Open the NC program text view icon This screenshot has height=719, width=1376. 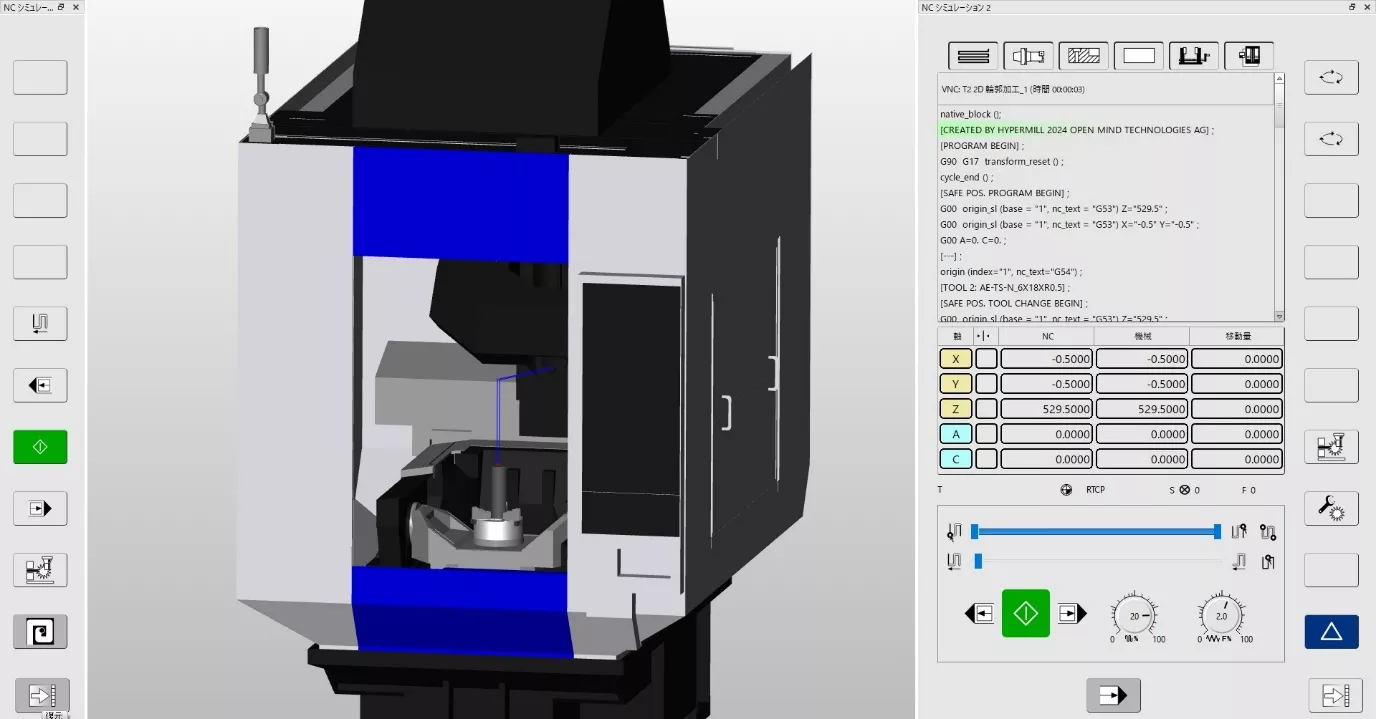972,56
